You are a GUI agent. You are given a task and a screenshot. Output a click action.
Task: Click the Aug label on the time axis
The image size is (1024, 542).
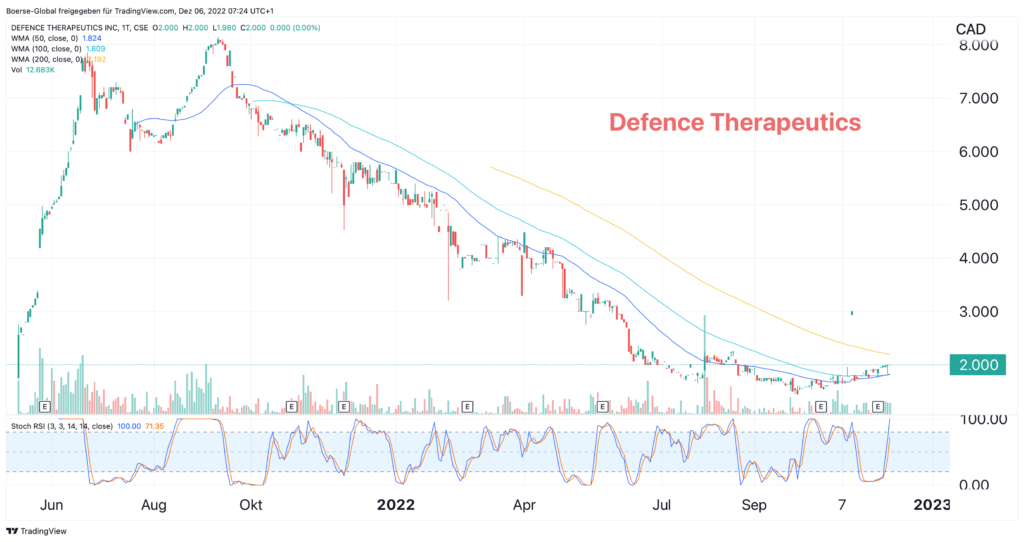(x=154, y=505)
